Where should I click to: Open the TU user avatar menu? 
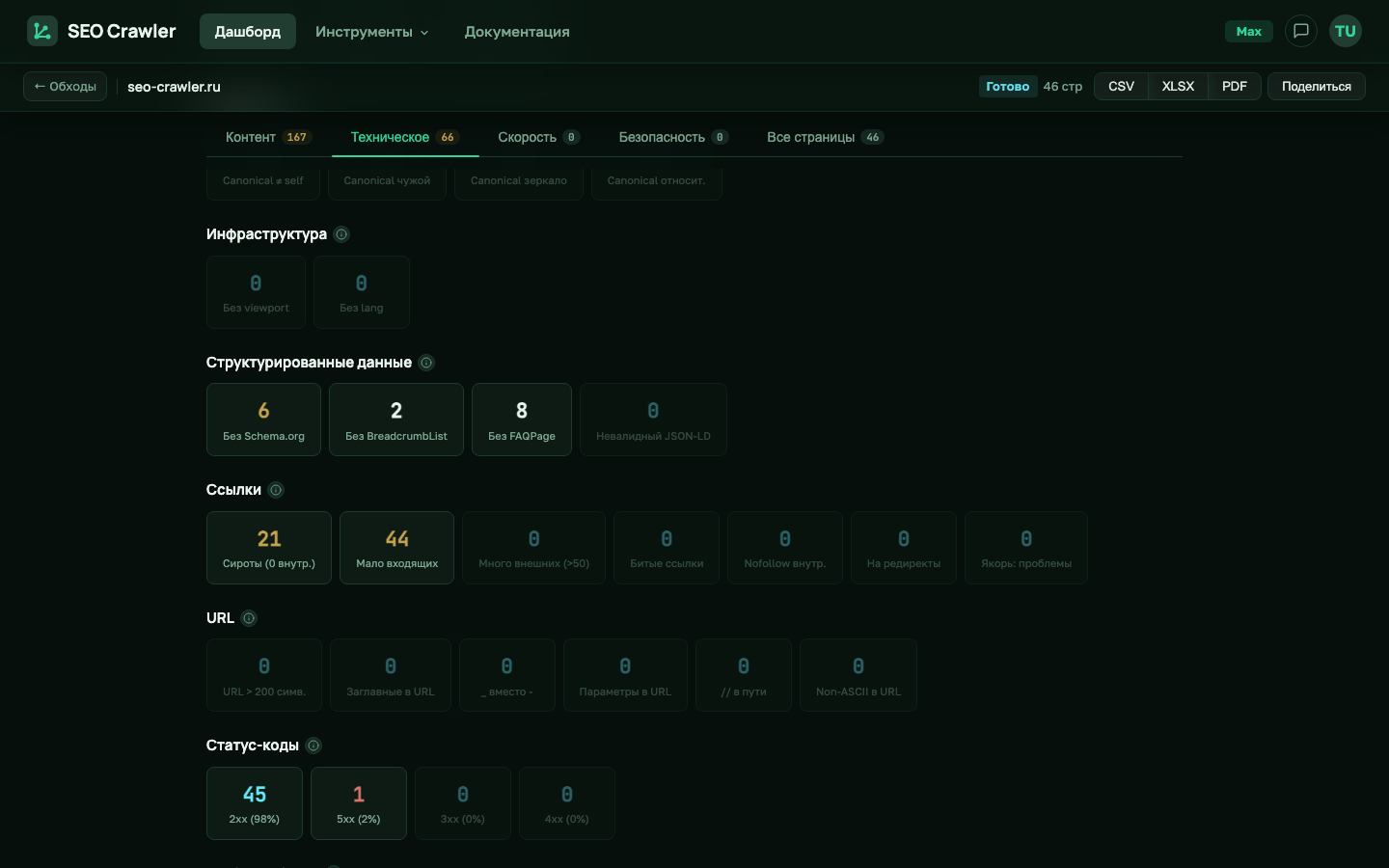[1346, 31]
